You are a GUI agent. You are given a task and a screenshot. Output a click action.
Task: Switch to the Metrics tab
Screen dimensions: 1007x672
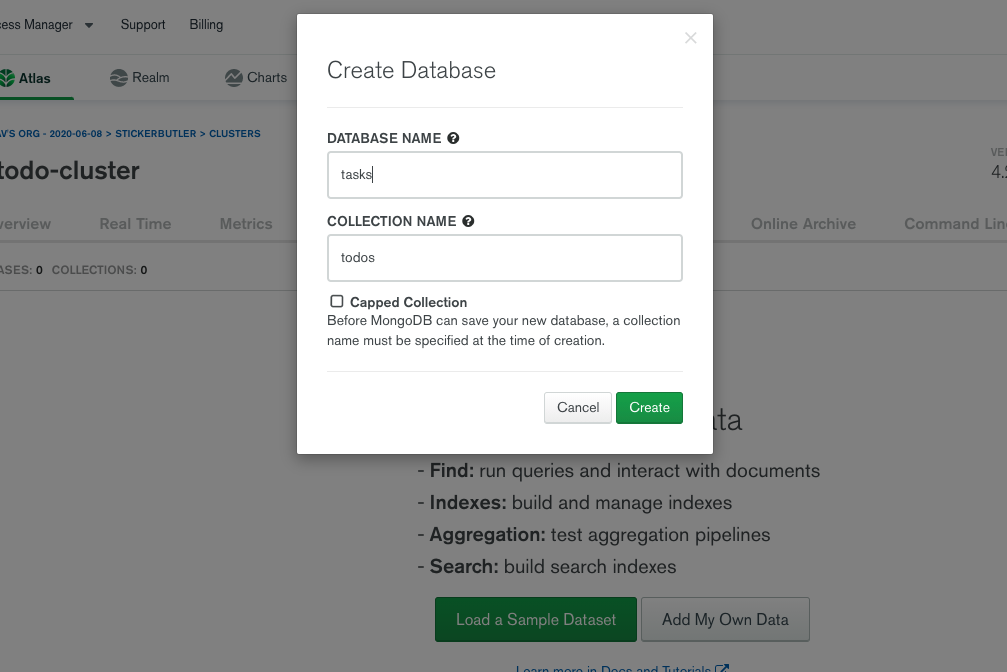click(245, 224)
